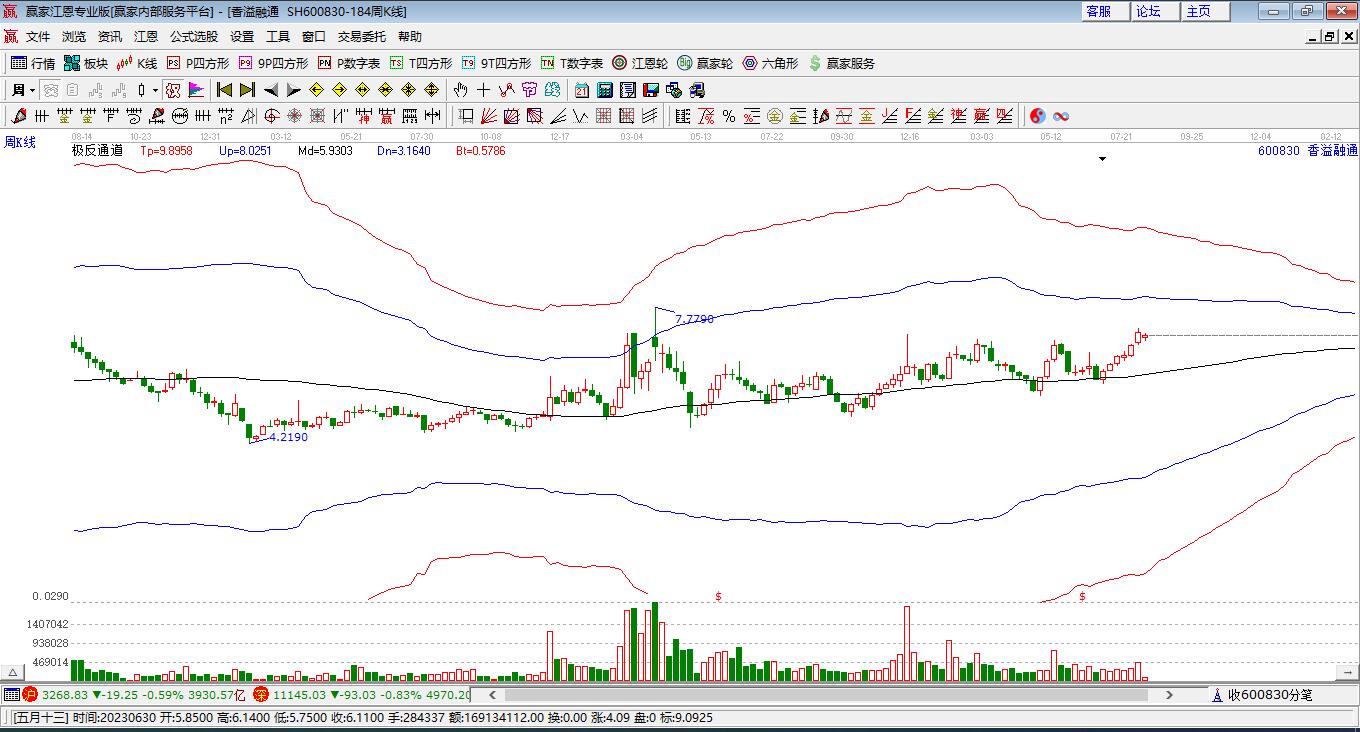Viewport: 1360px width, 732px height.
Task: Click the 深 Shenzhen index icon
Action: coord(260,694)
